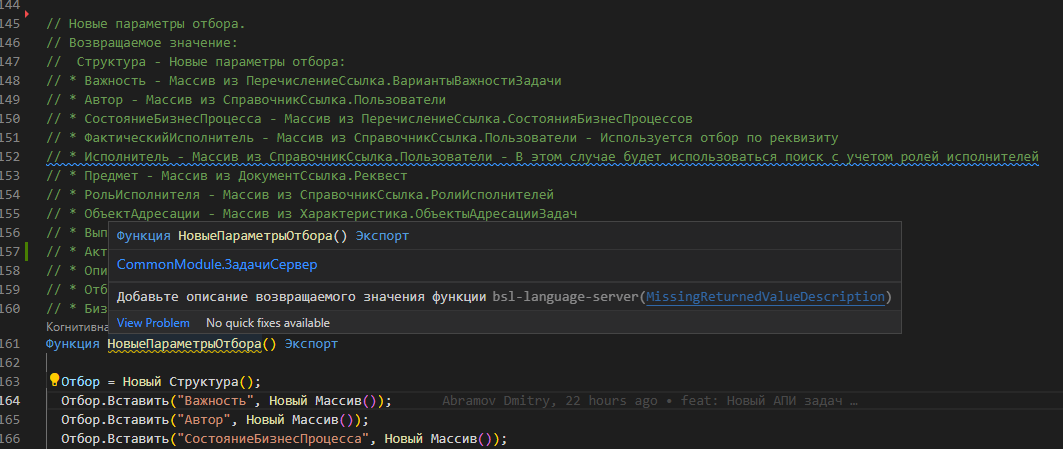Click 'No quick fixes available' in the popup
This screenshot has height=449, width=1063.
click(x=268, y=323)
